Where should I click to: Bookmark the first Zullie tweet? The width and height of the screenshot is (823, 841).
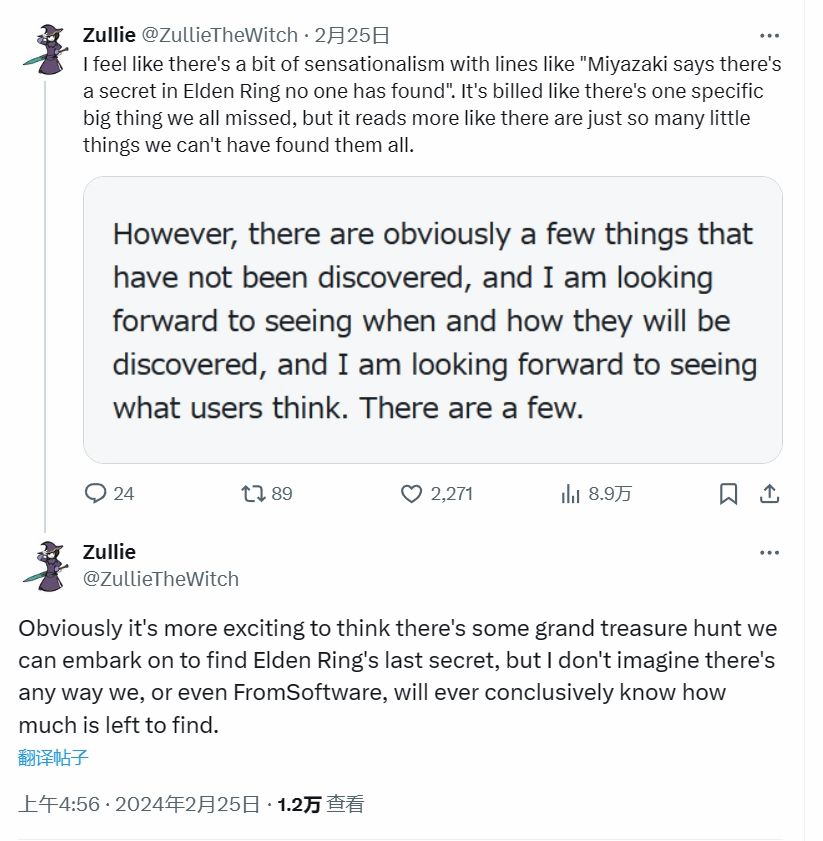[729, 493]
